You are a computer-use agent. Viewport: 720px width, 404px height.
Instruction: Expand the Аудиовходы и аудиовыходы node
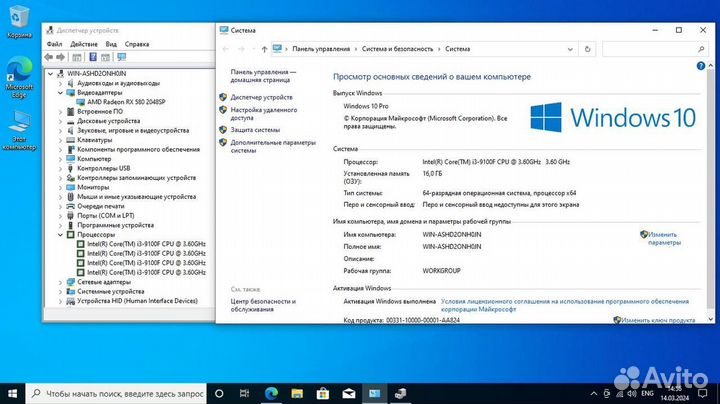click(60, 84)
